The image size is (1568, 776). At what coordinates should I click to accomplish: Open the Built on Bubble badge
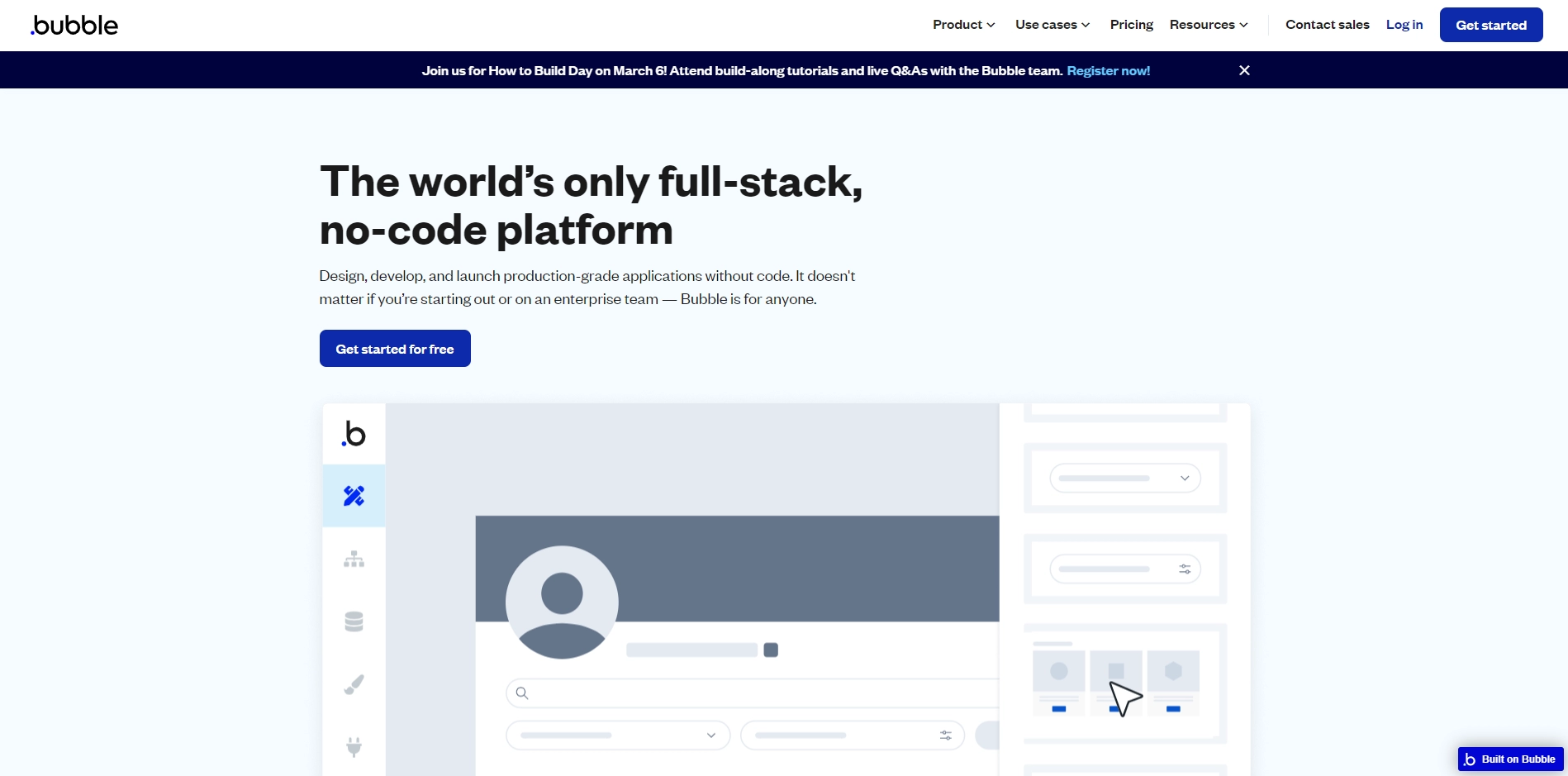tap(1510, 759)
